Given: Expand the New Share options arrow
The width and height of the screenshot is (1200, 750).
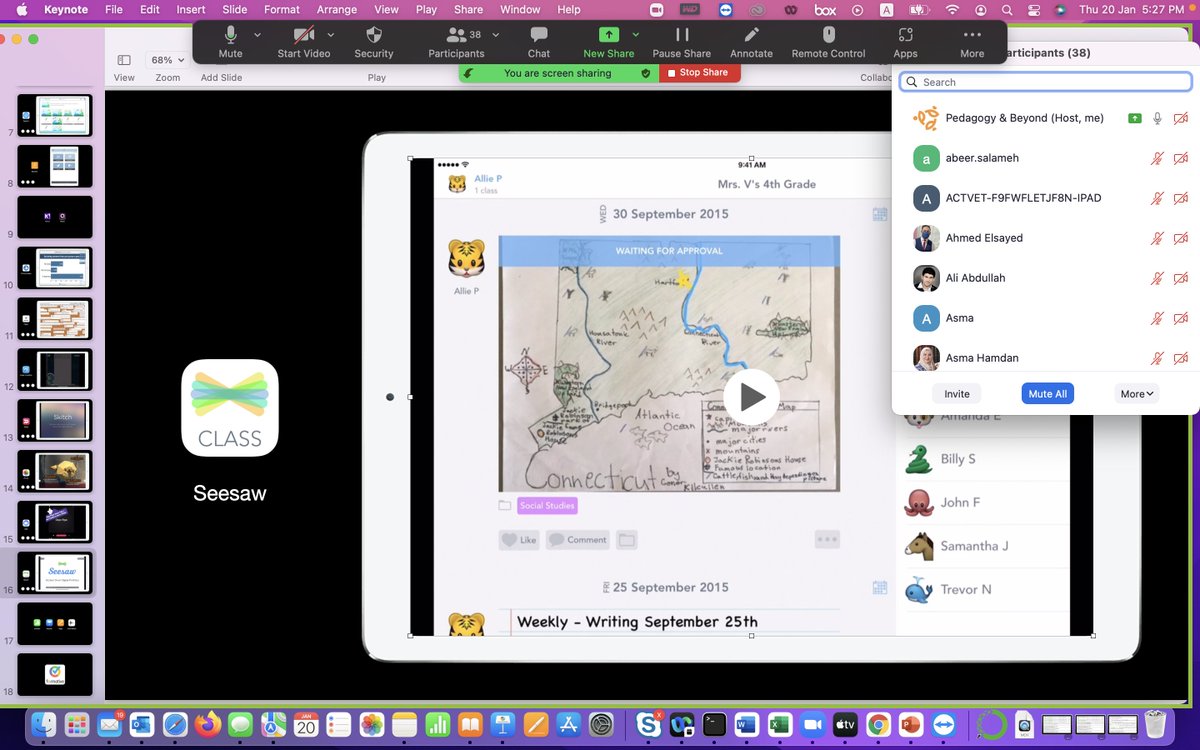Looking at the screenshot, I should click(x=636, y=34).
